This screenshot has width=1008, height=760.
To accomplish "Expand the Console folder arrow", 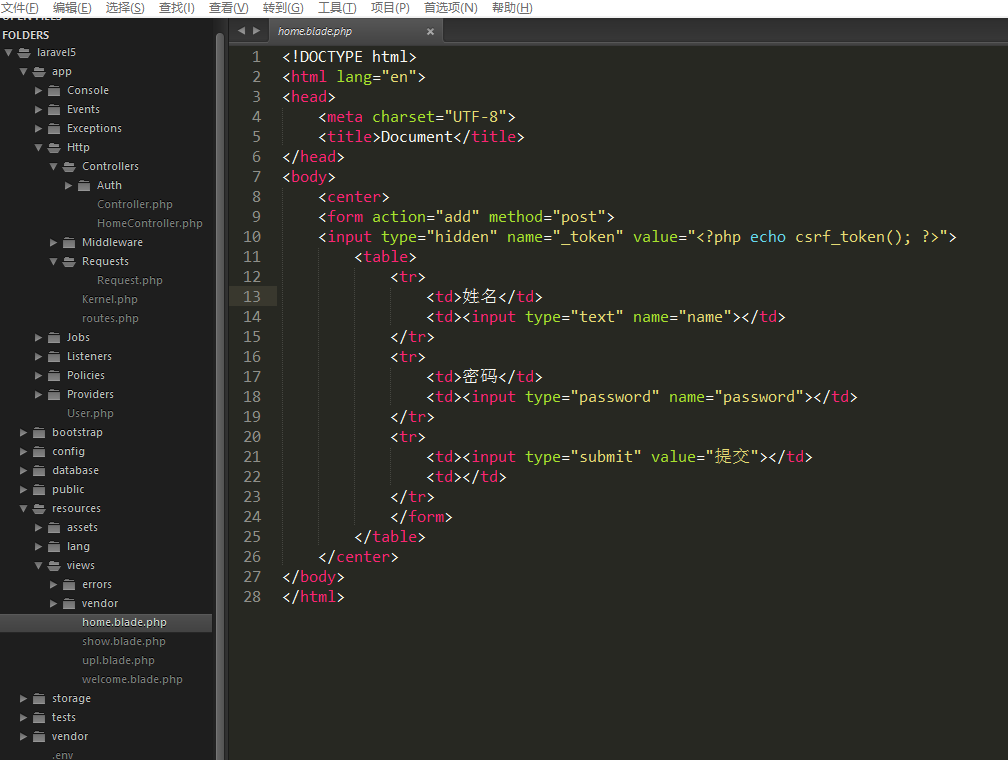I will (x=39, y=91).
